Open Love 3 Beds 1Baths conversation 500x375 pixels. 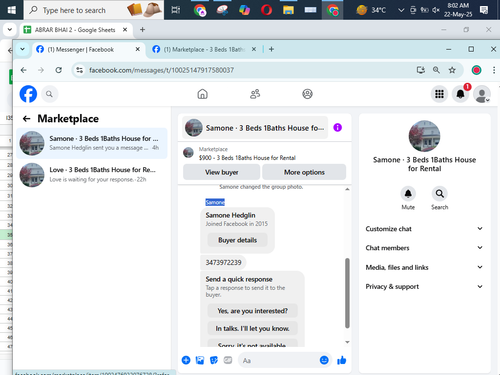tap(92, 175)
